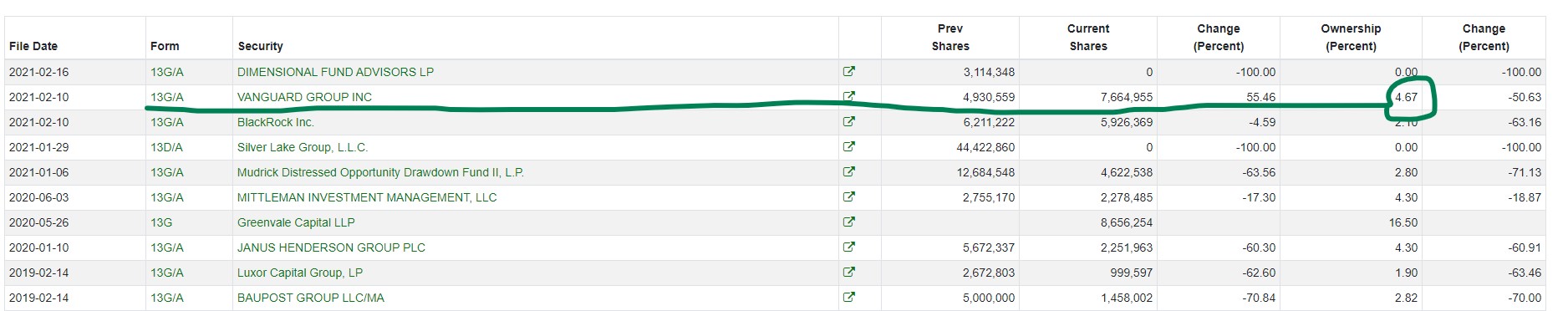Click external link icon for Greenvale Capital LLP
The width and height of the screenshot is (1568, 311).
(849, 222)
